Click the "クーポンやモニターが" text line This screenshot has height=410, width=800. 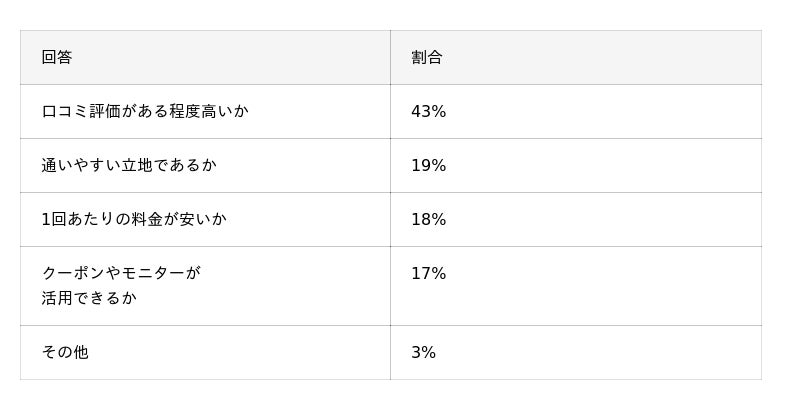[121, 273]
